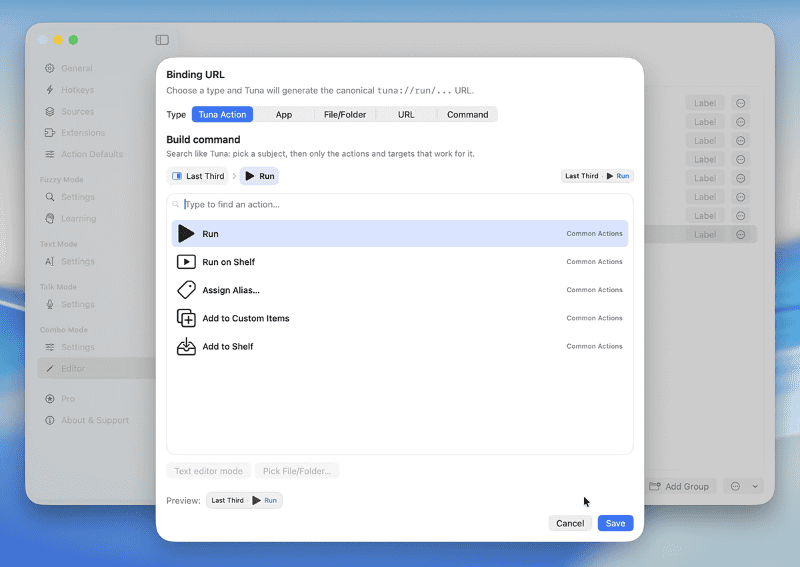The width and height of the screenshot is (800, 567).
Task: Switch binding type to File/Folder
Action: click(x=345, y=114)
